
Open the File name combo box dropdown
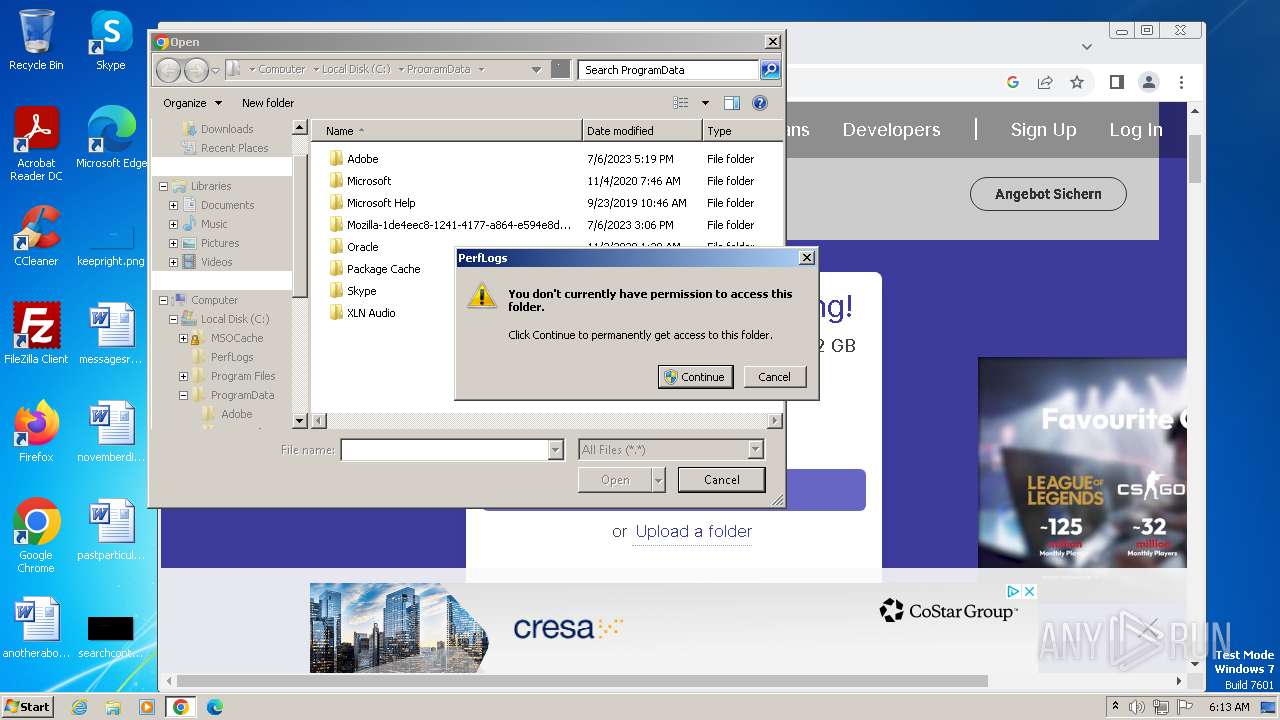click(x=556, y=450)
